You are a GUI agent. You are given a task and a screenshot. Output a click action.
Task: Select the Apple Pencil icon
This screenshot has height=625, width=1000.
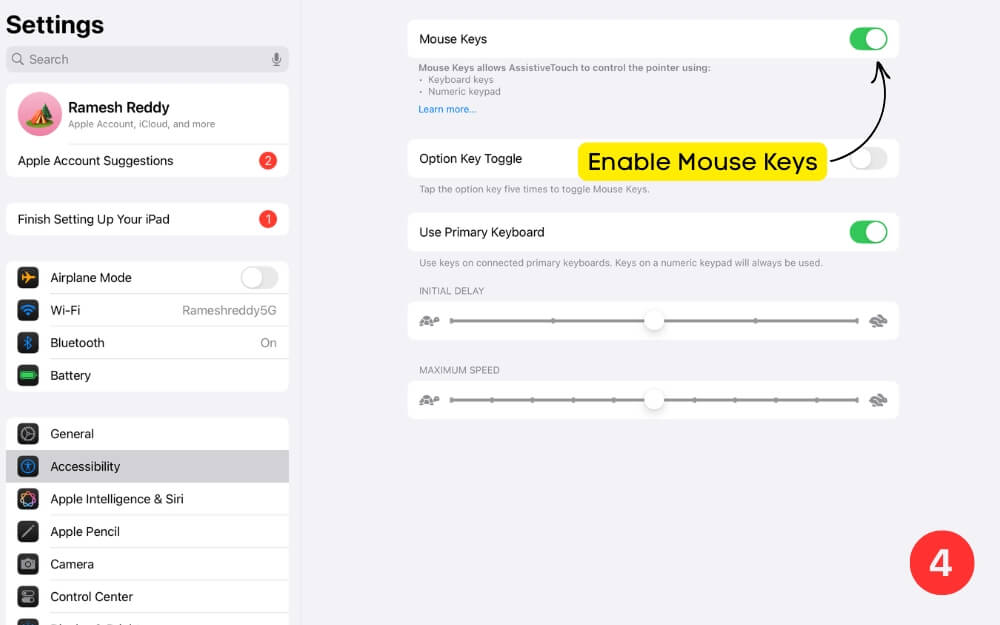pos(31,531)
